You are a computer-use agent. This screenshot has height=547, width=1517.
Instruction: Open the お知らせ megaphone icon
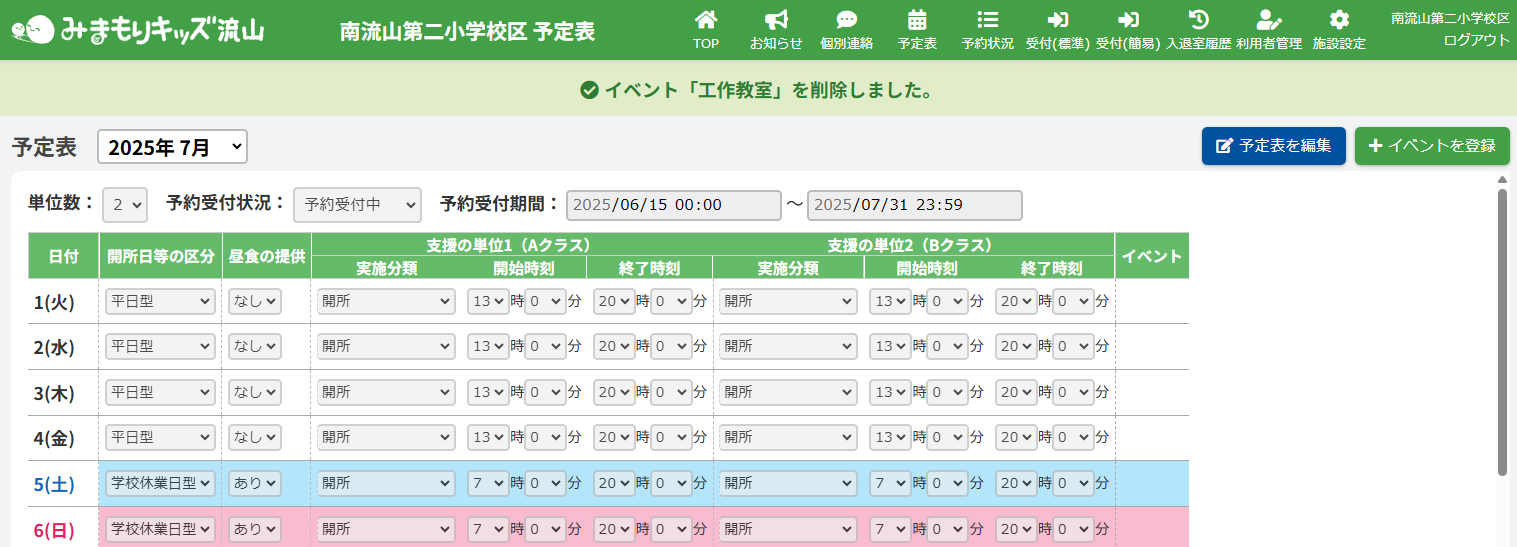[776, 21]
